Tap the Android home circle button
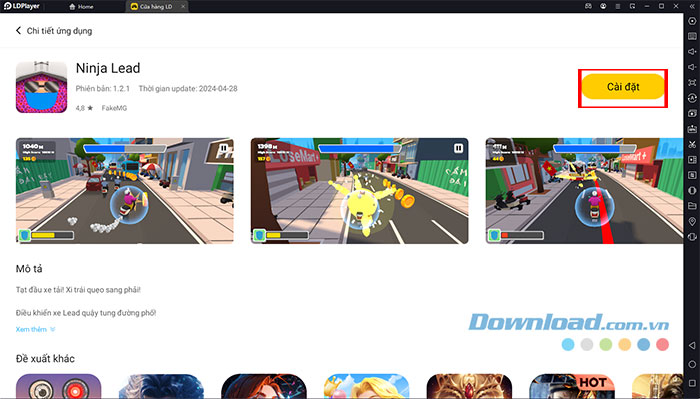 click(x=692, y=365)
